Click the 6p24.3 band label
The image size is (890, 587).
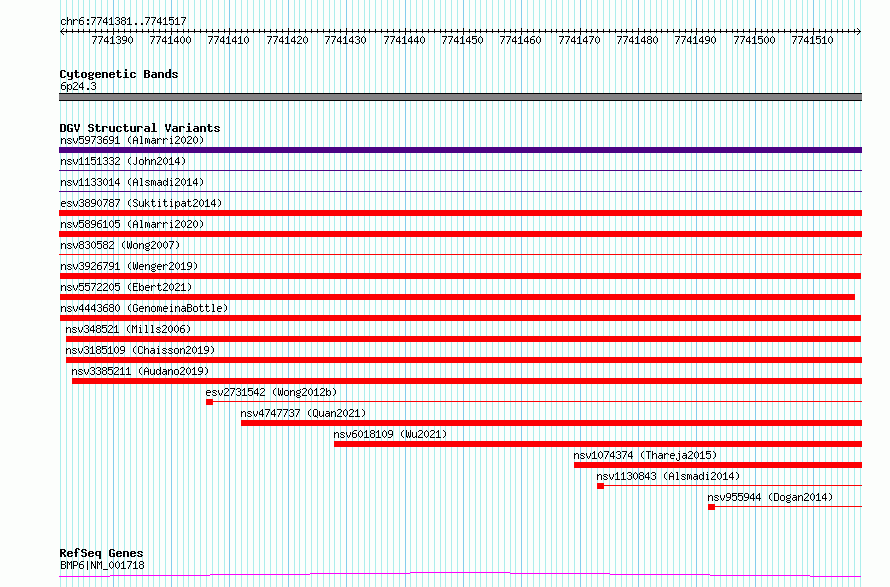[78, 86]
